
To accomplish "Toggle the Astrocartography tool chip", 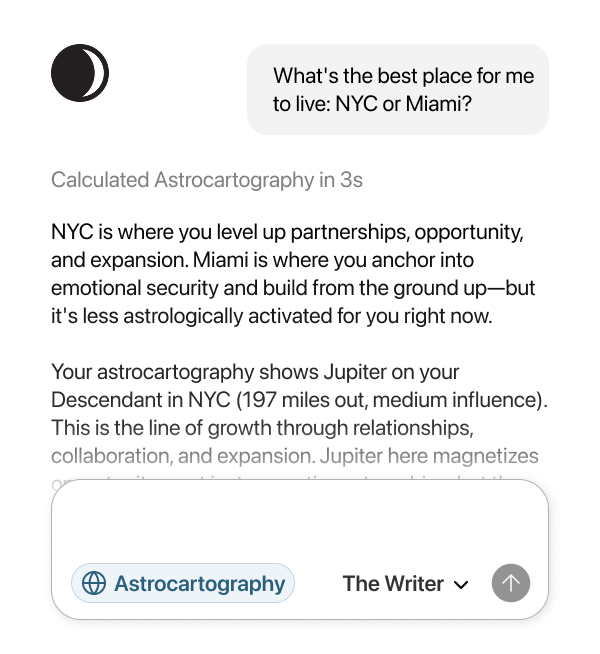I will pyautogui.click(x=183, y=583).
